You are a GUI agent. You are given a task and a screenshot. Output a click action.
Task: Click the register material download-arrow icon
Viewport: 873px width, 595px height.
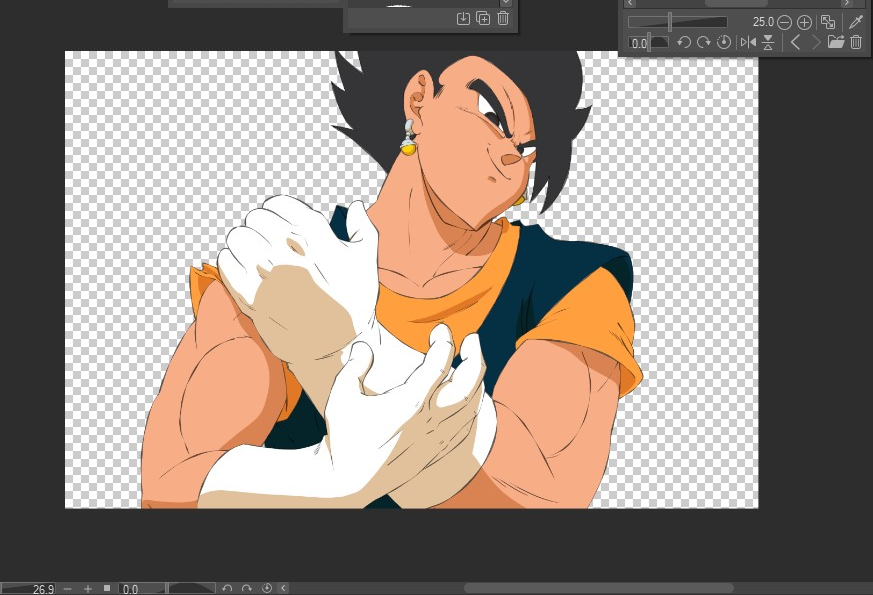(x=463, y=18)
